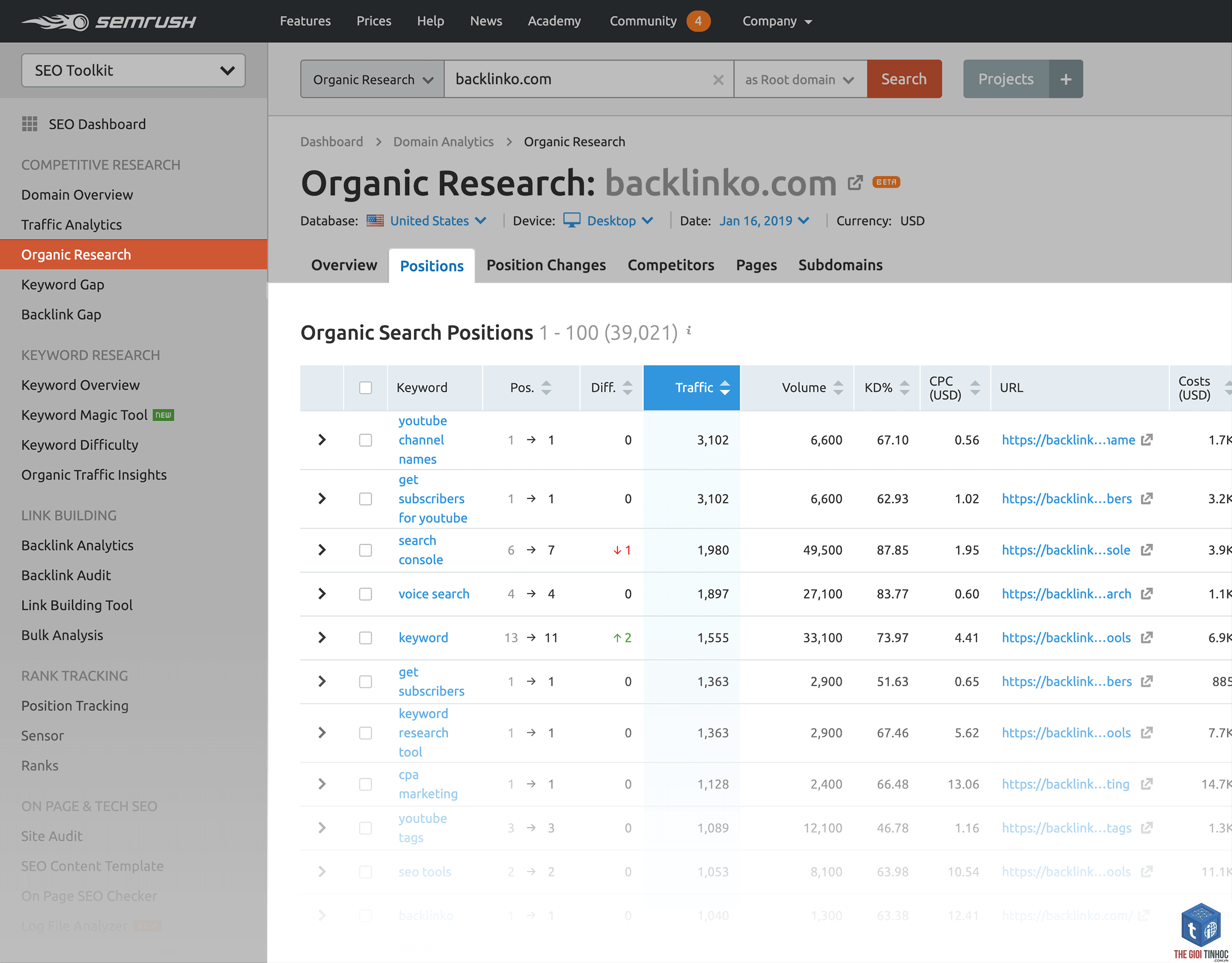Change device from Desktop
This screenshot has width=1232, height=963.
click(620, 221)
